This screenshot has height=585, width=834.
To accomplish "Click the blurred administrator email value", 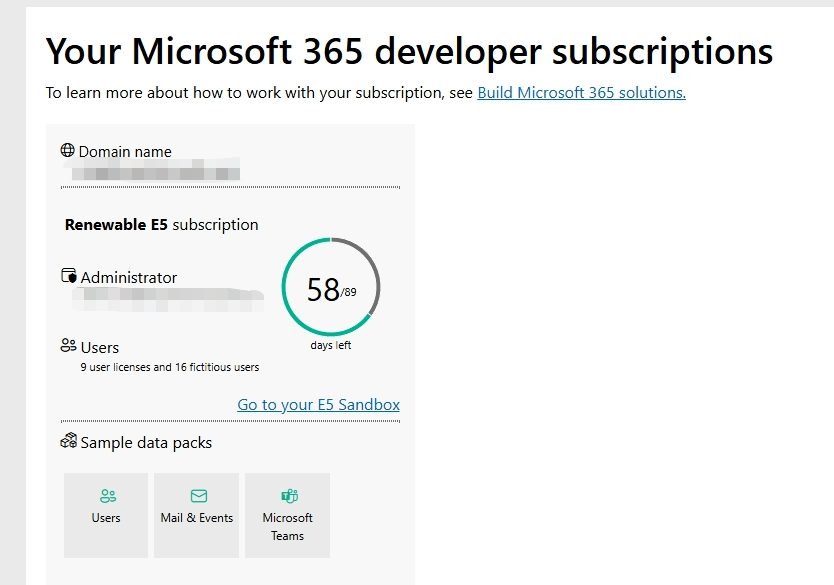I will (x=168, y=299).
